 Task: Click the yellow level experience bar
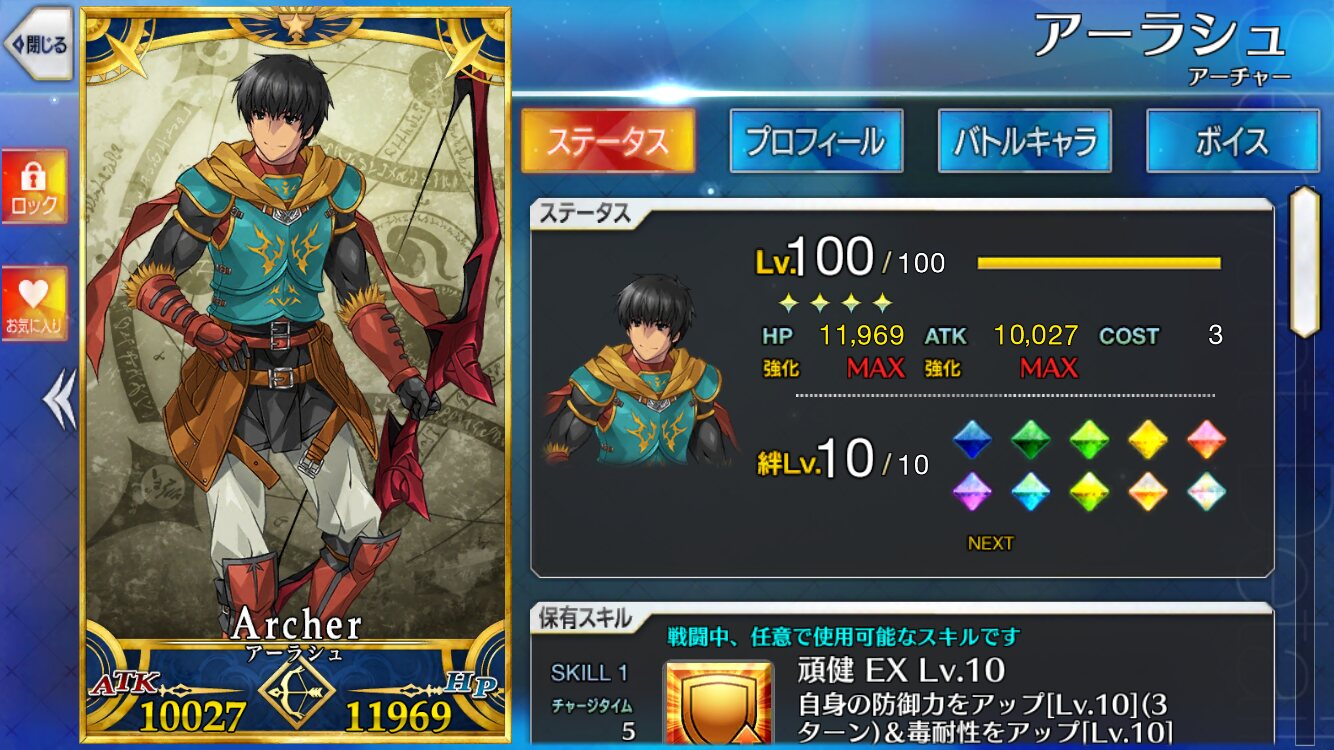tap(1099, 263)
